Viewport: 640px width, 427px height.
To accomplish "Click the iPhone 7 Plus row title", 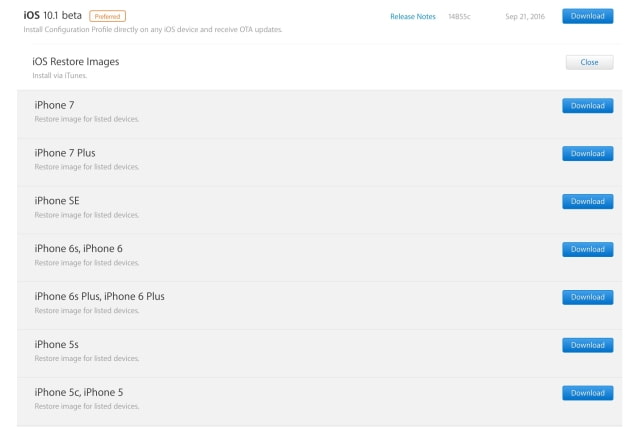I will coord(65,153).
